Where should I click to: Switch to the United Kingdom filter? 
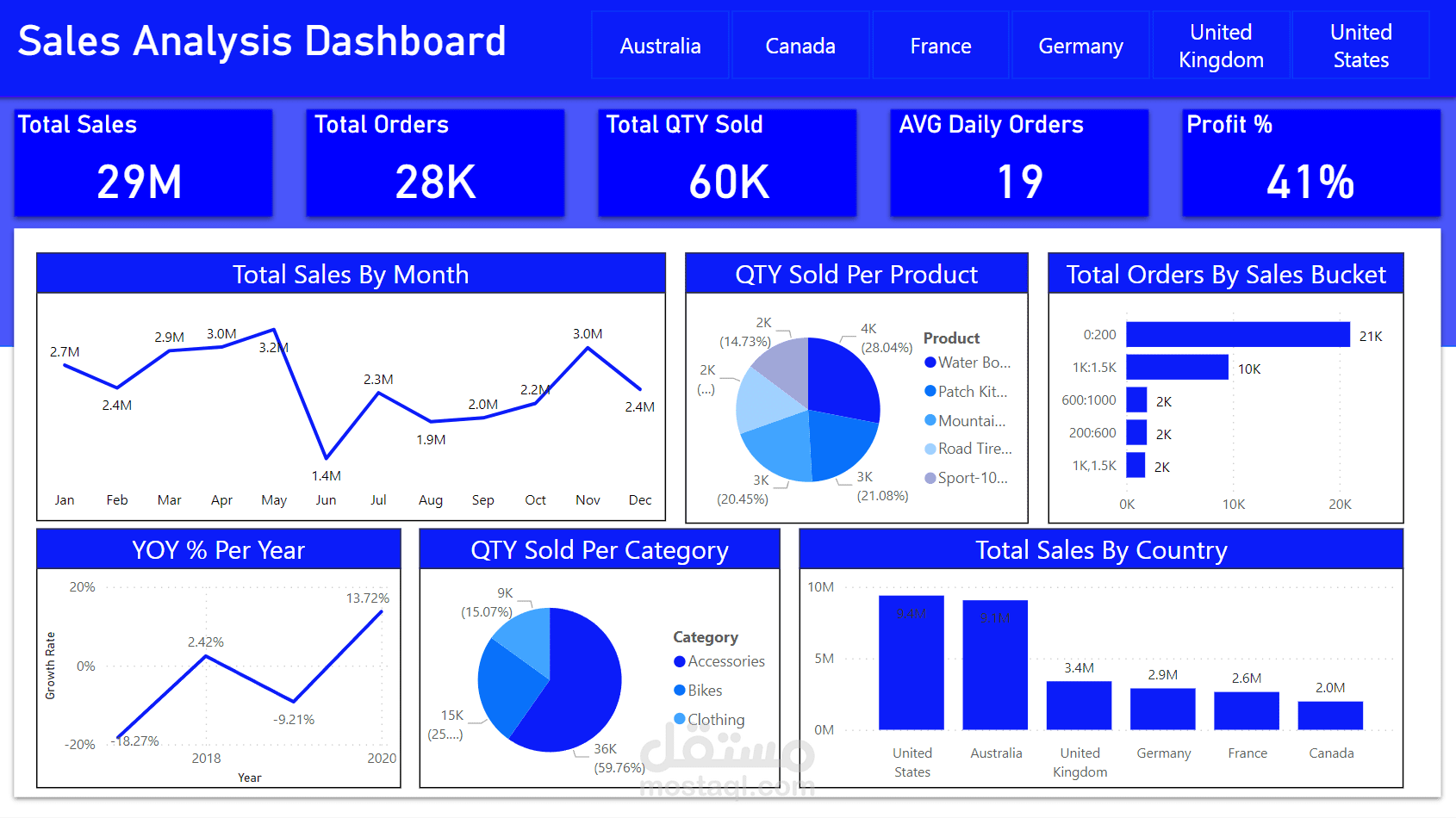point(1221,46)
